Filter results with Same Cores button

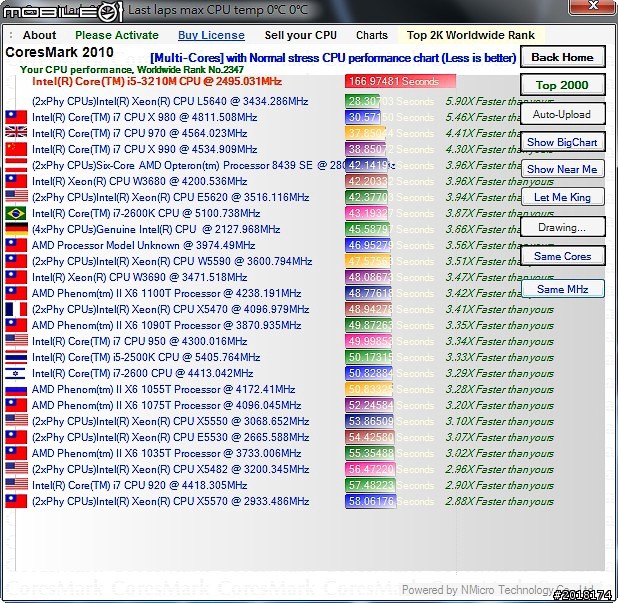pos(562,256)
